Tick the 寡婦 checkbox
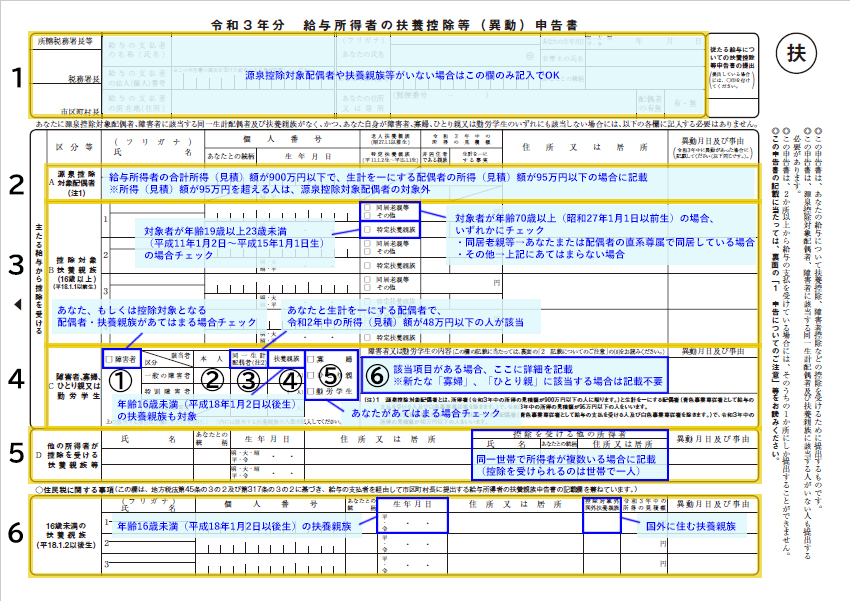This screenshot has width=850, height=601. [311, 359]
